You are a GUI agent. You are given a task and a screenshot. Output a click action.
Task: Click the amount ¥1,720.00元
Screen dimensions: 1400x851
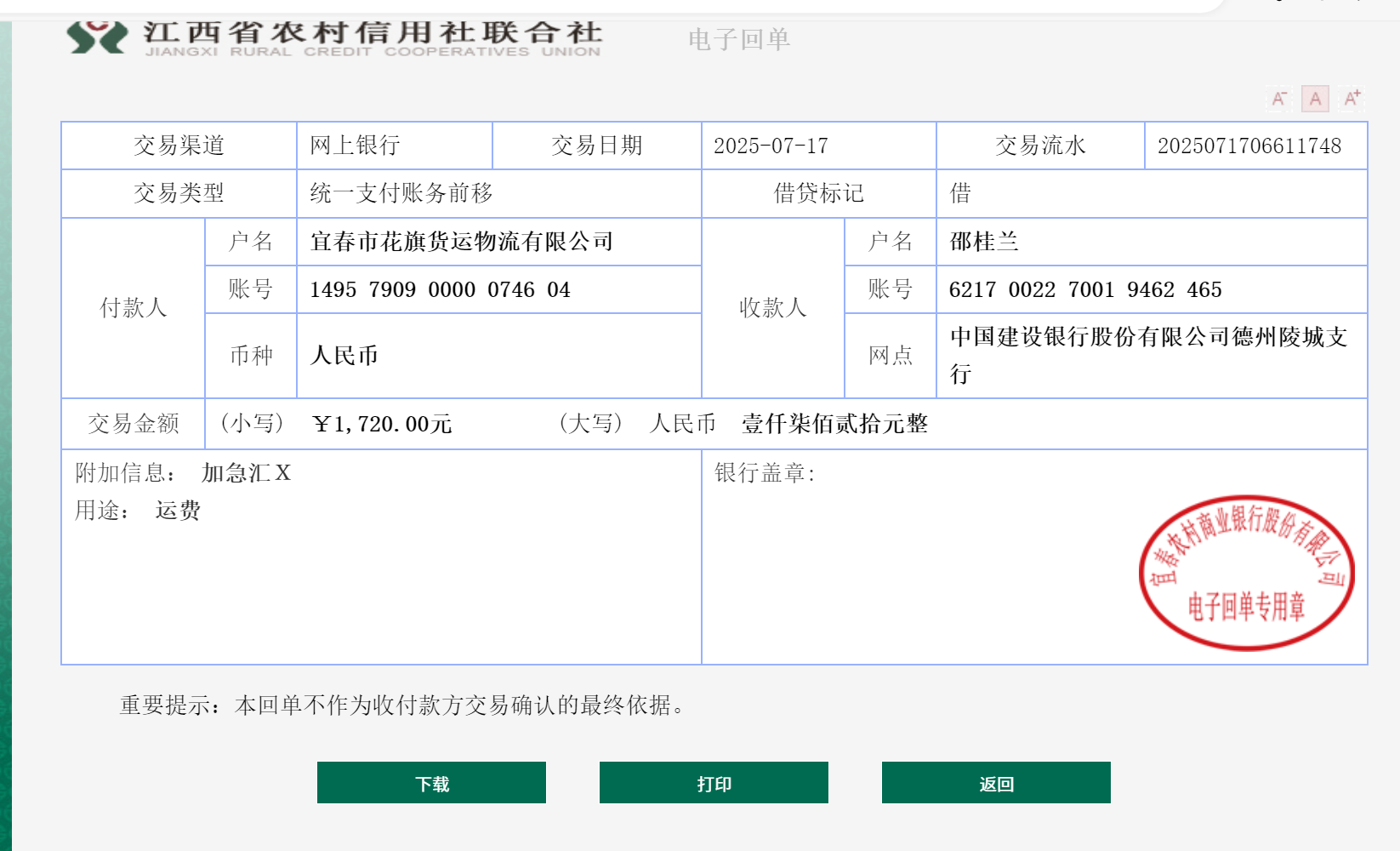(382, 424)
